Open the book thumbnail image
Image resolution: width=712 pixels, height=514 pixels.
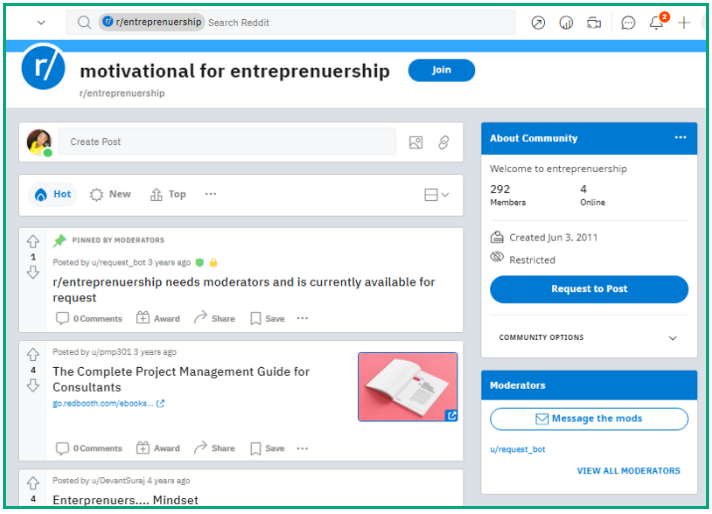pos(408,387)
